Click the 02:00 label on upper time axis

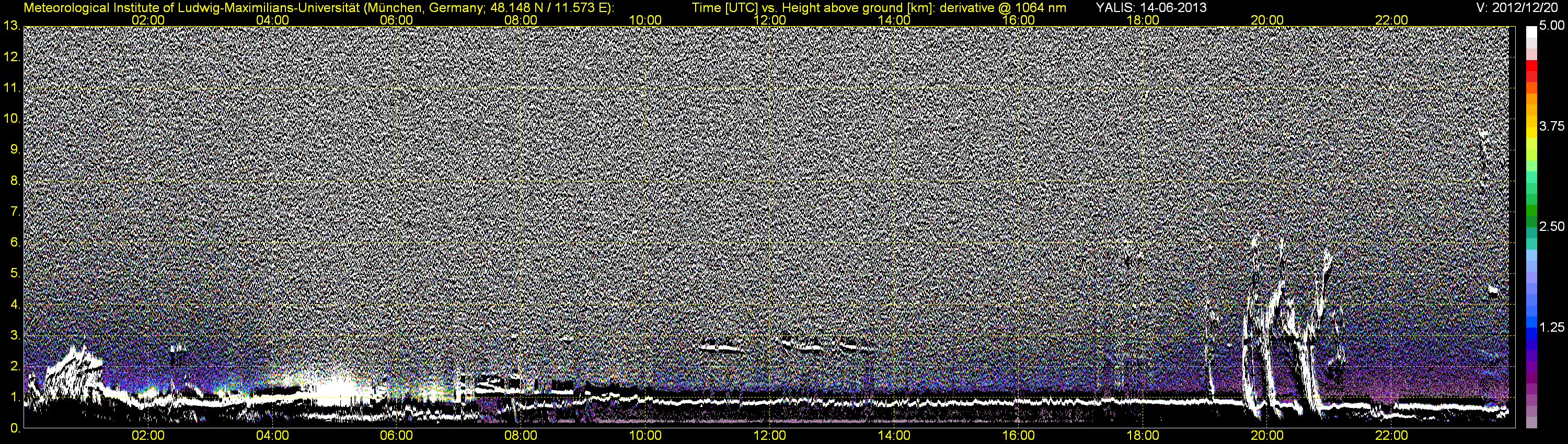click(148, 20)
